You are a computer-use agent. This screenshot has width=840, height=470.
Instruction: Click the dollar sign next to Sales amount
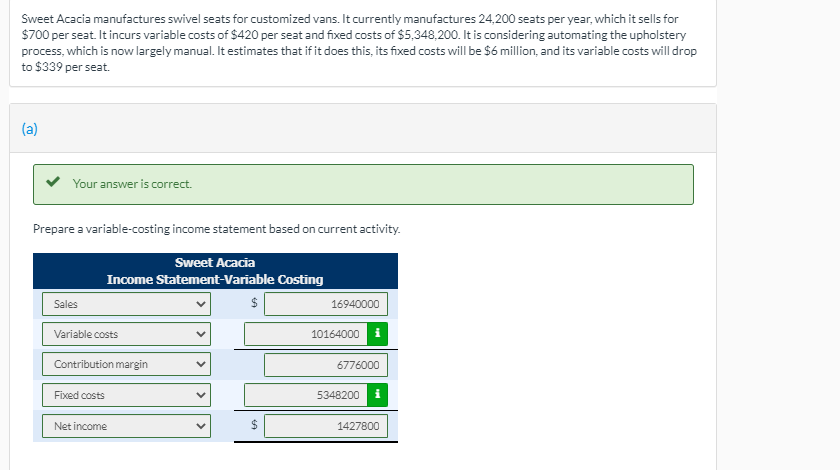pos(254,303)
